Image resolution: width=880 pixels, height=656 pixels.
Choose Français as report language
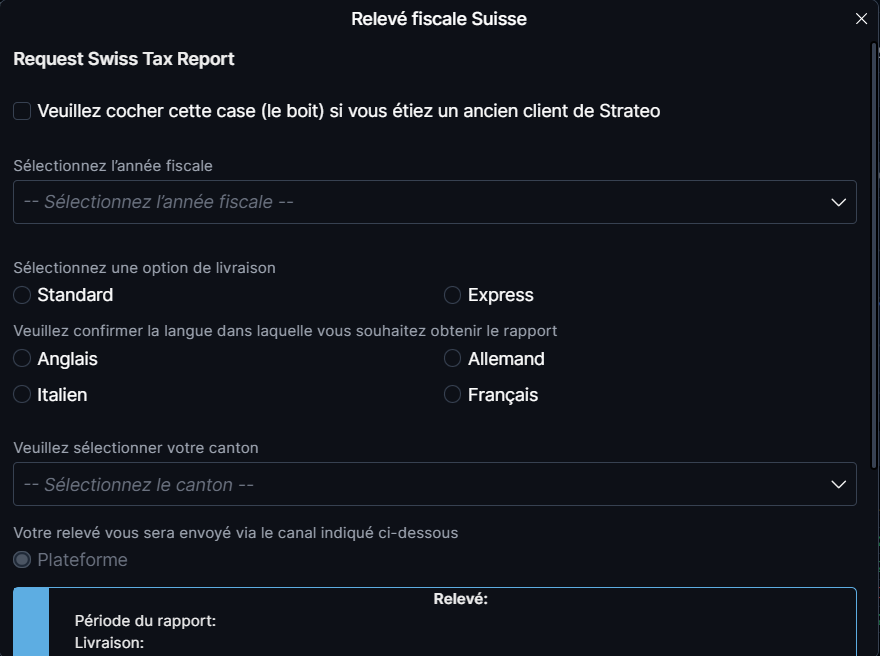(x=452, y=395)
